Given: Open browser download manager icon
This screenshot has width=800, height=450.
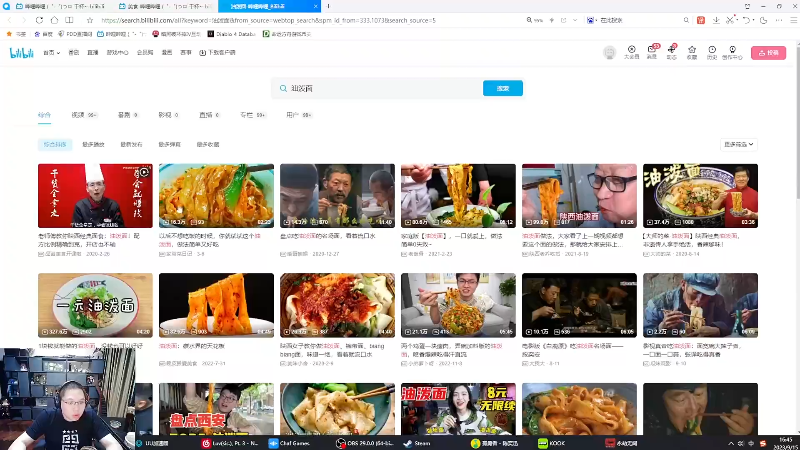Looking at the screenshot, I should point(716,20).
